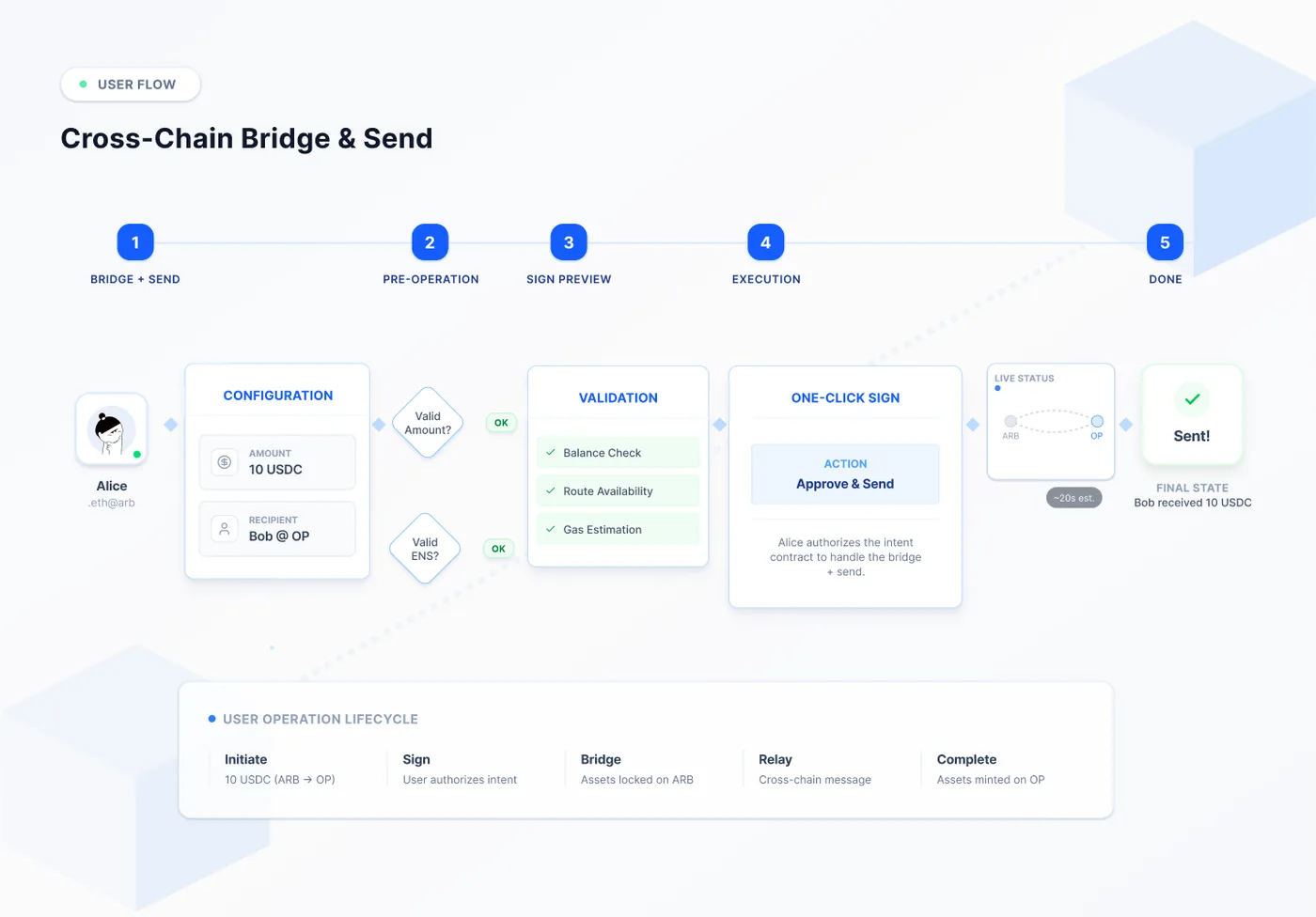The height and width of the screenshot is (917, 1316).
Task: Click the Gas Estimation checkmark
Action: coord(551,530)
